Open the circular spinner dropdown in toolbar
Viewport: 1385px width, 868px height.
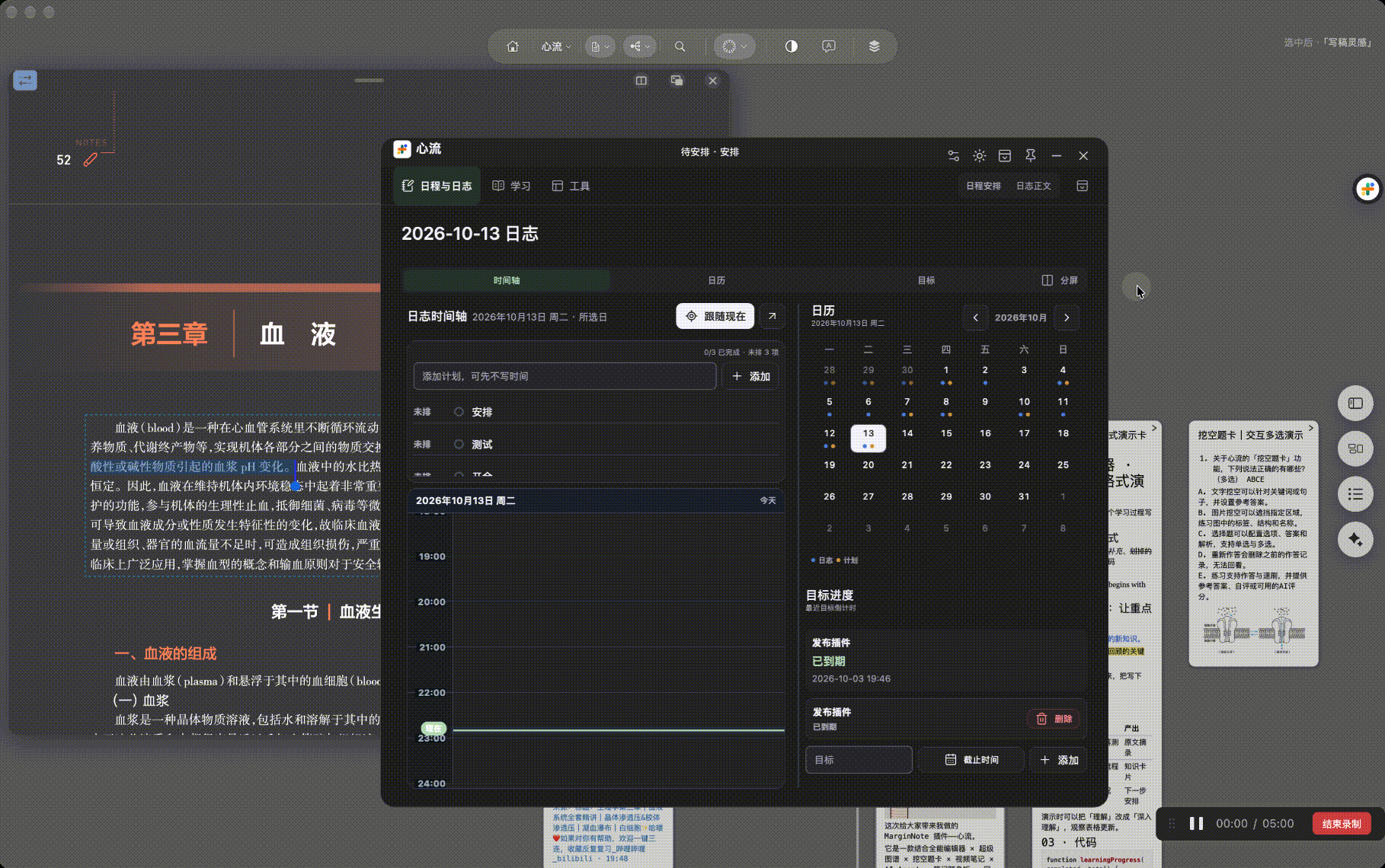pos(734,46)
